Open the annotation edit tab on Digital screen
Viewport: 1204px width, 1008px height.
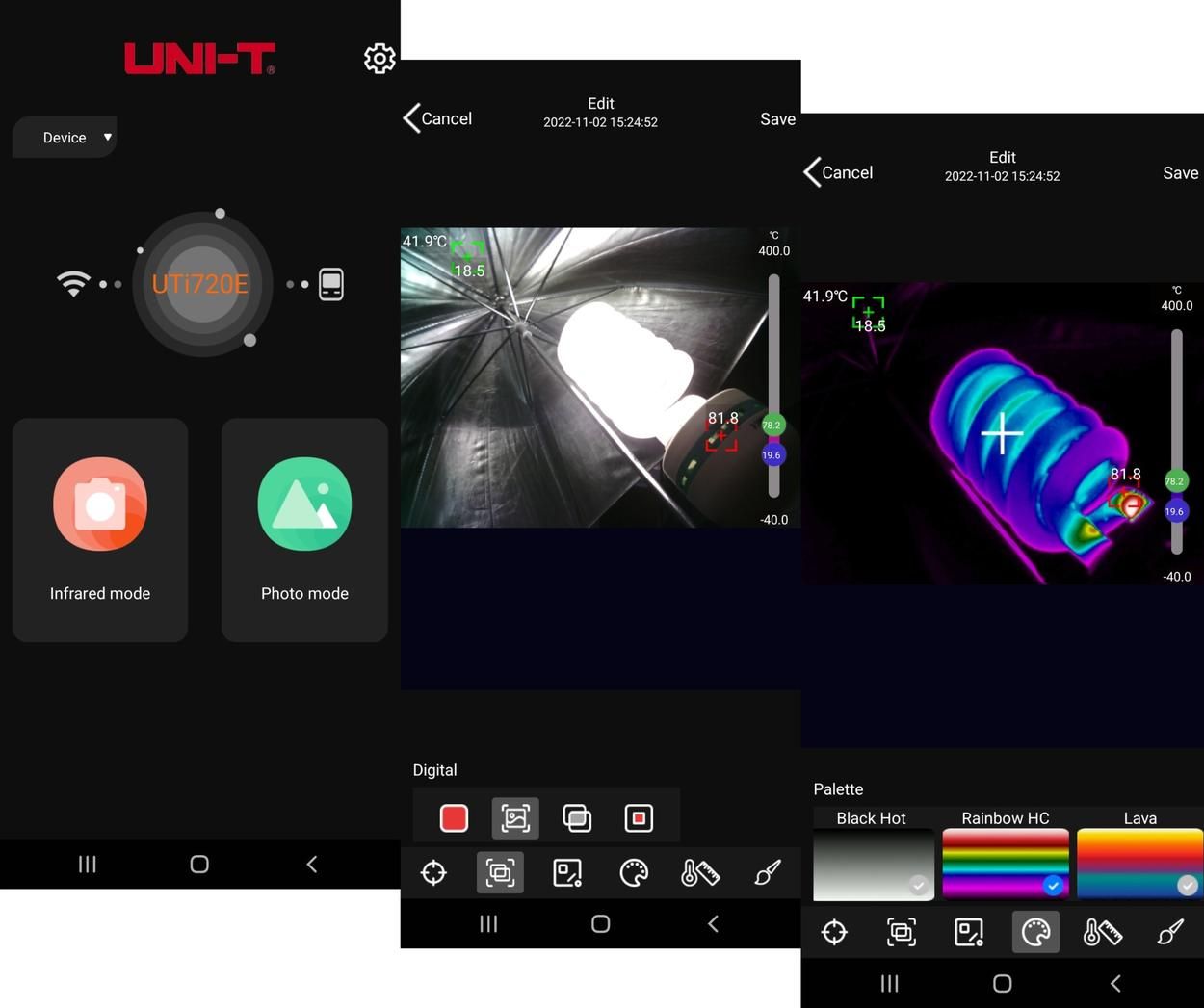[567, 873]
